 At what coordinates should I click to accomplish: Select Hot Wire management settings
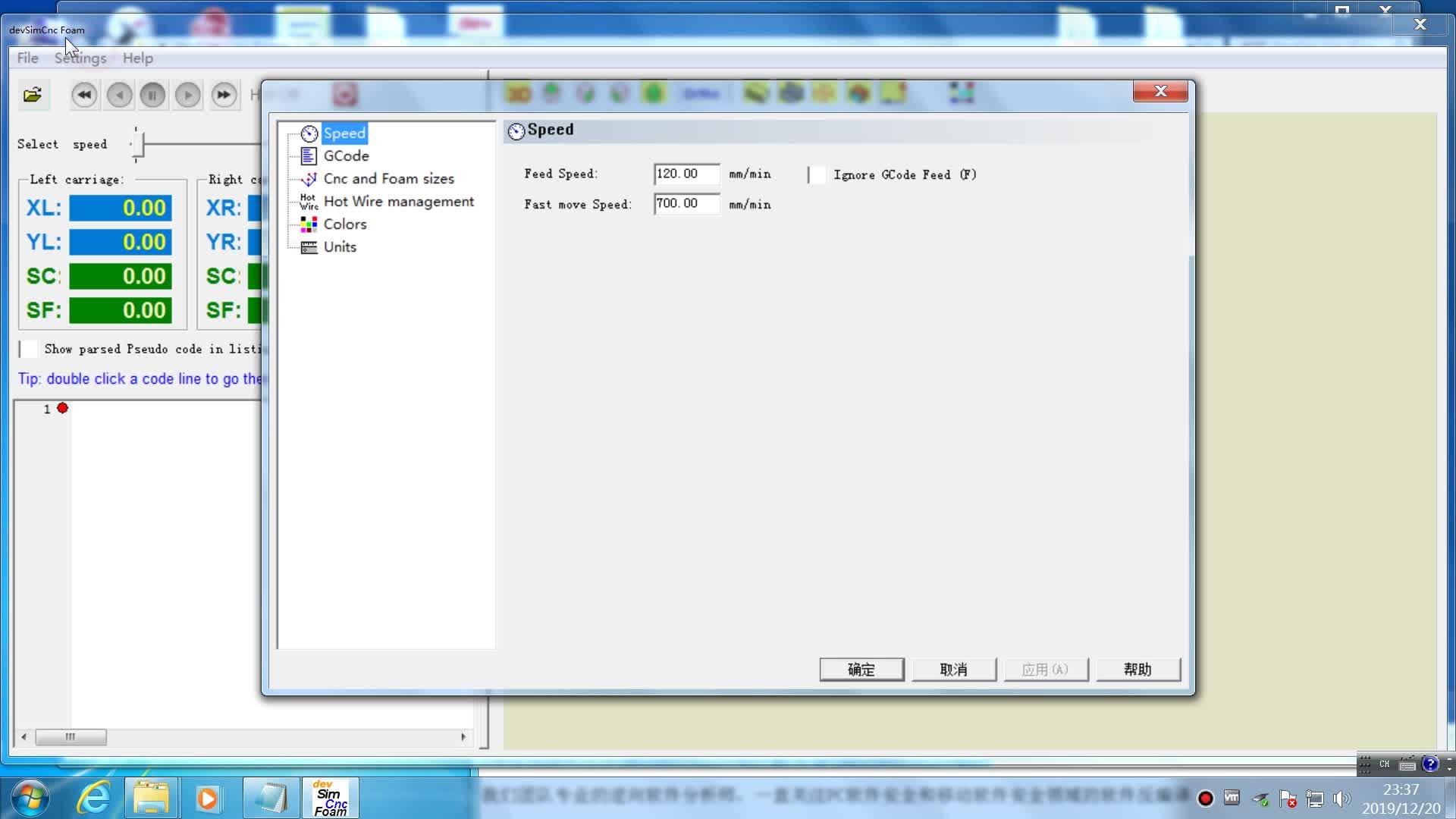(398, 201)
